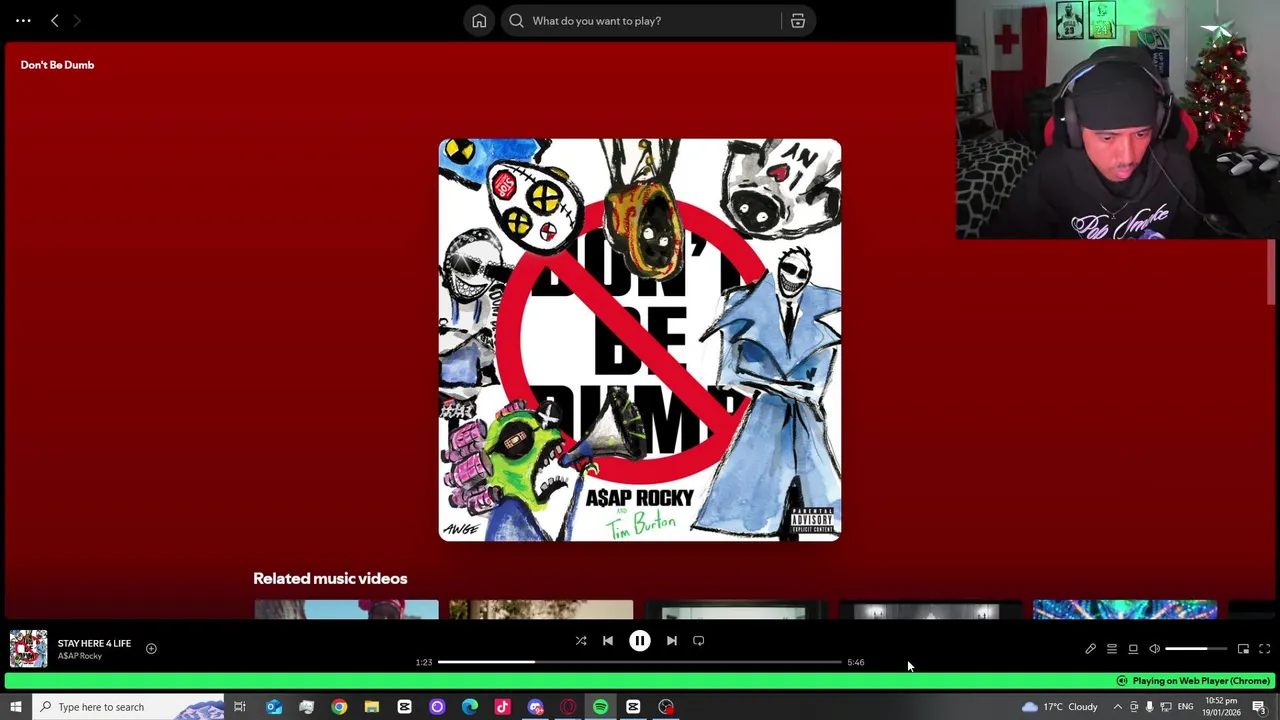Open Opera browser from the taskbar
Image resolution: width=1280 pixels, height=720 pixels.
click(568, 707)
